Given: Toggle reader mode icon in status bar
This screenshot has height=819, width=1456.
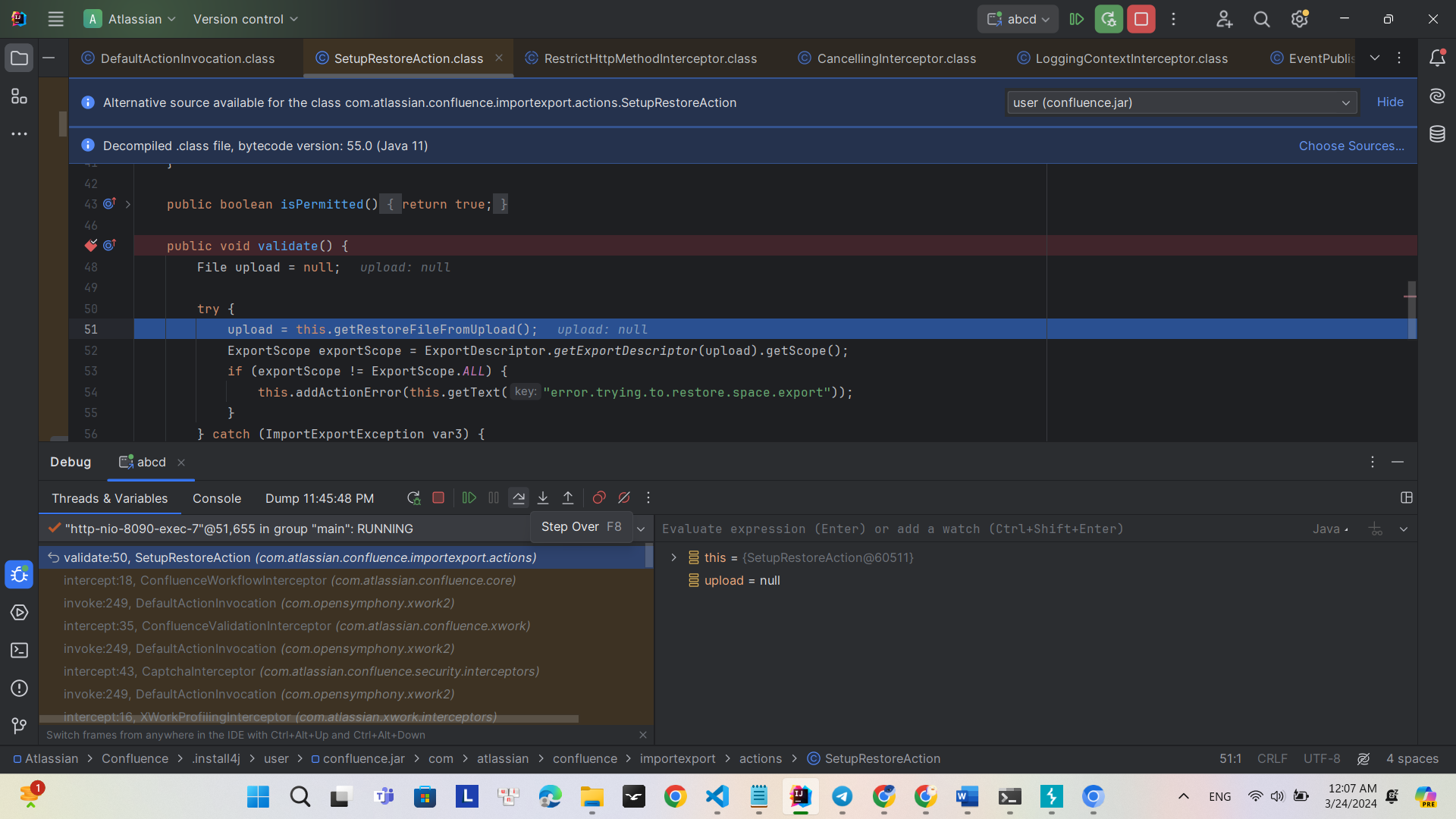Looking at the screenshot, I should (x=1363, y=758).
